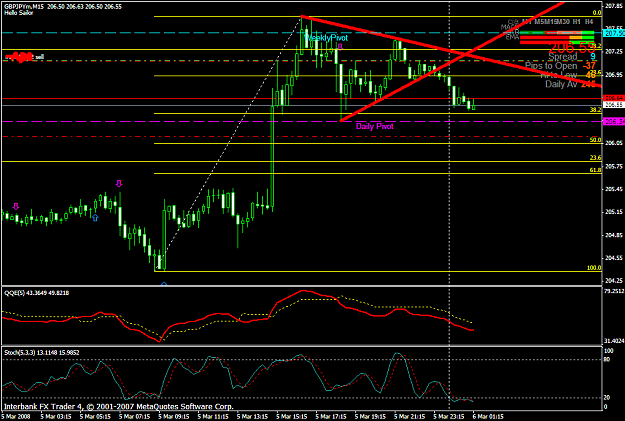Click the white 206.55 current price tag

click(x=614, y=105)
